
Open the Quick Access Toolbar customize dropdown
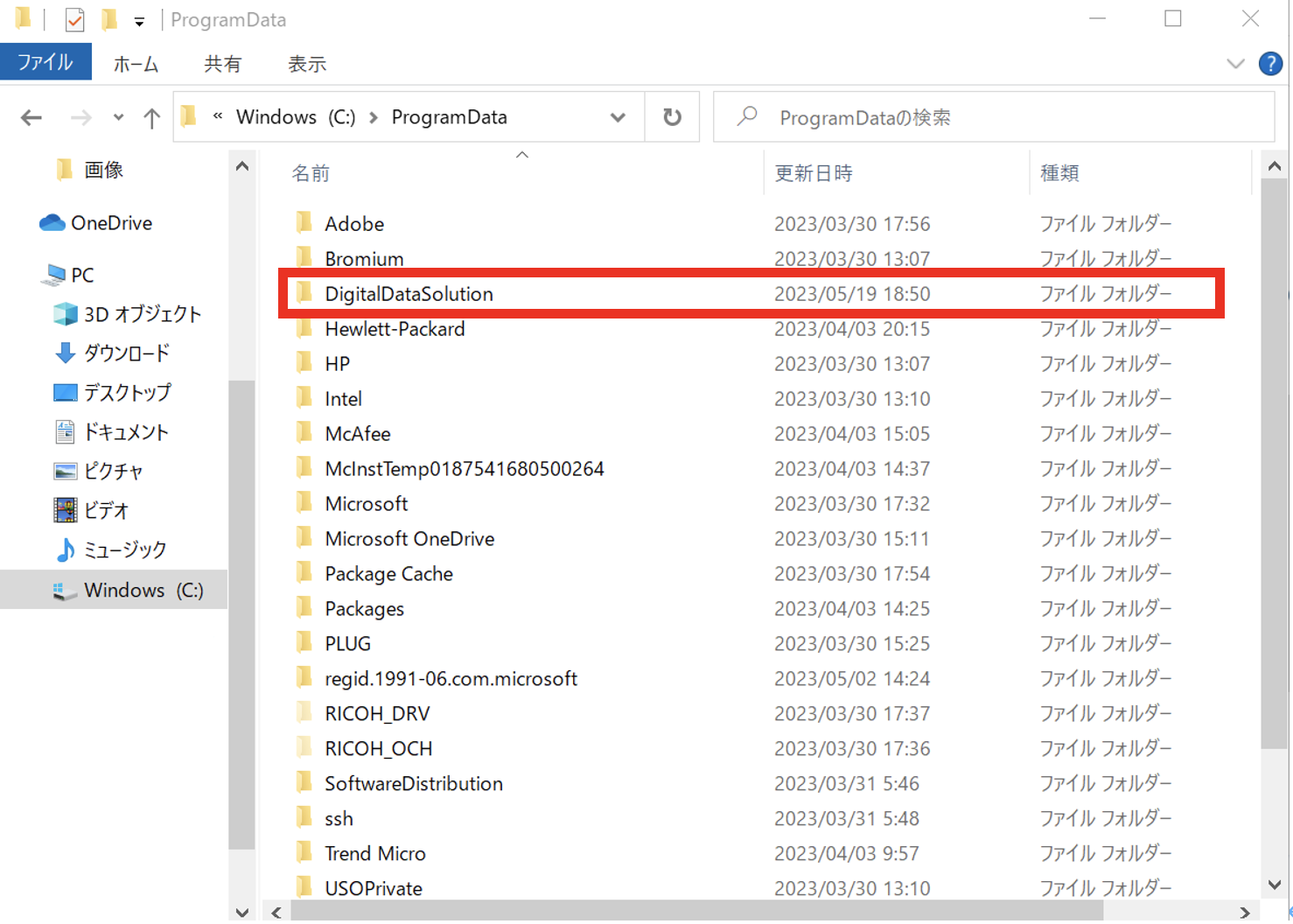139,21
